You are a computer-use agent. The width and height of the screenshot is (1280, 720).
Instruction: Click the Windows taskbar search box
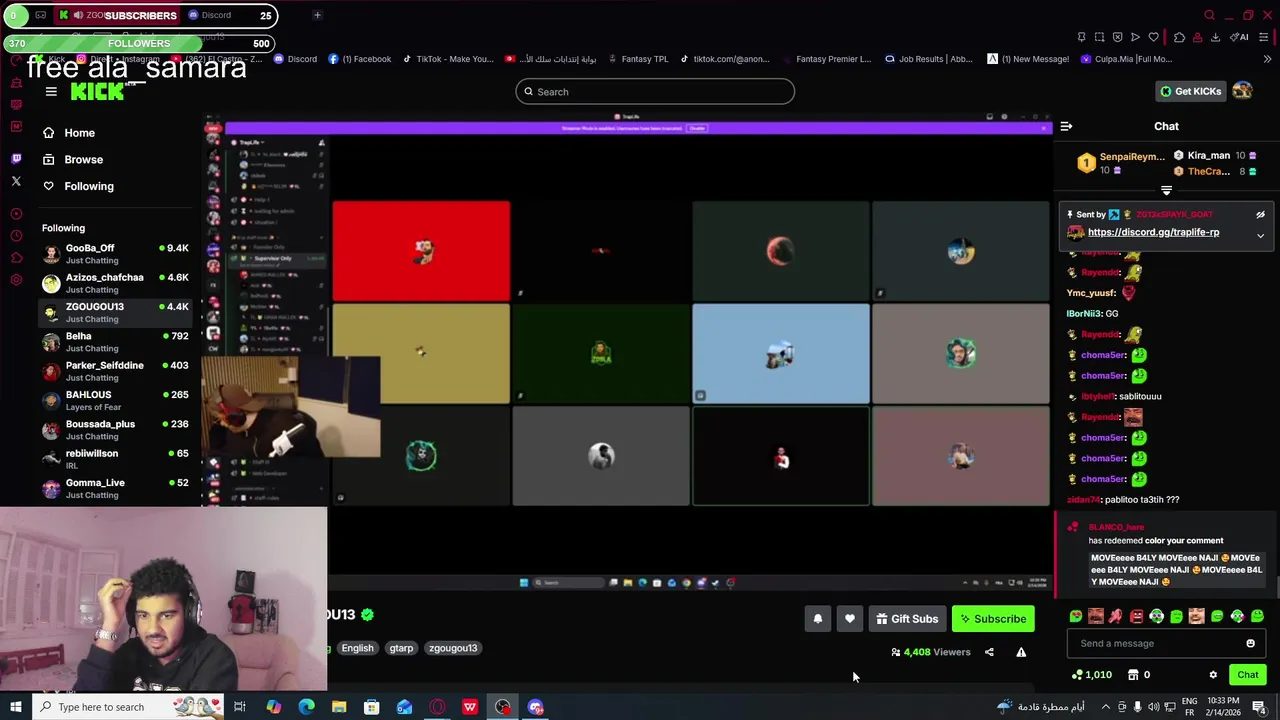coord(130,707)
